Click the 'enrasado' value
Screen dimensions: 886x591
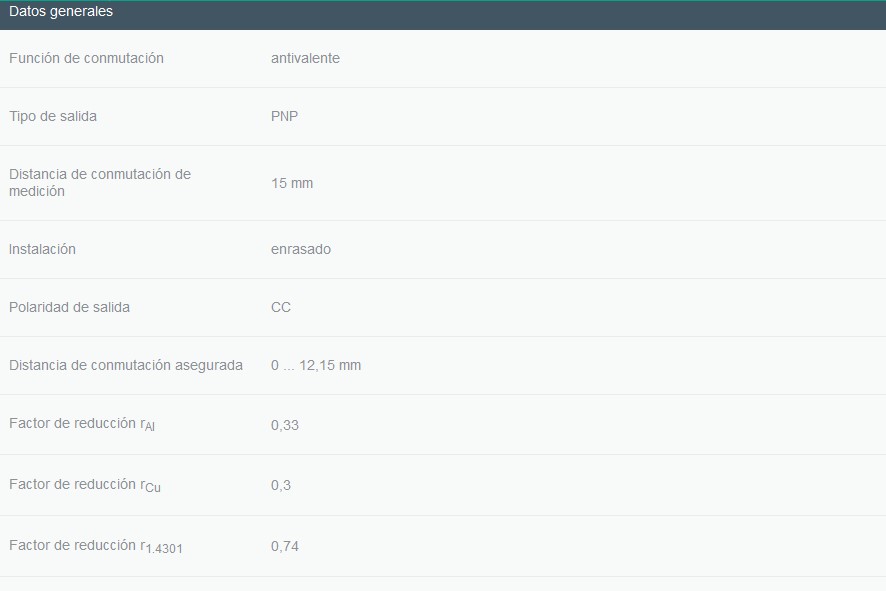click(x=301, y=249)
